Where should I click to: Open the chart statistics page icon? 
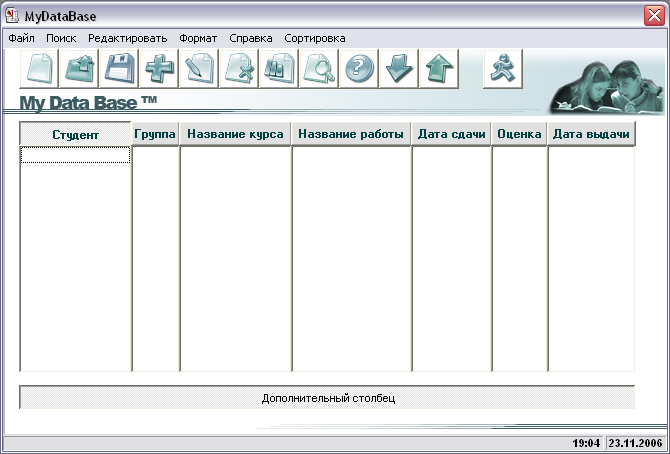coord(279,69)
